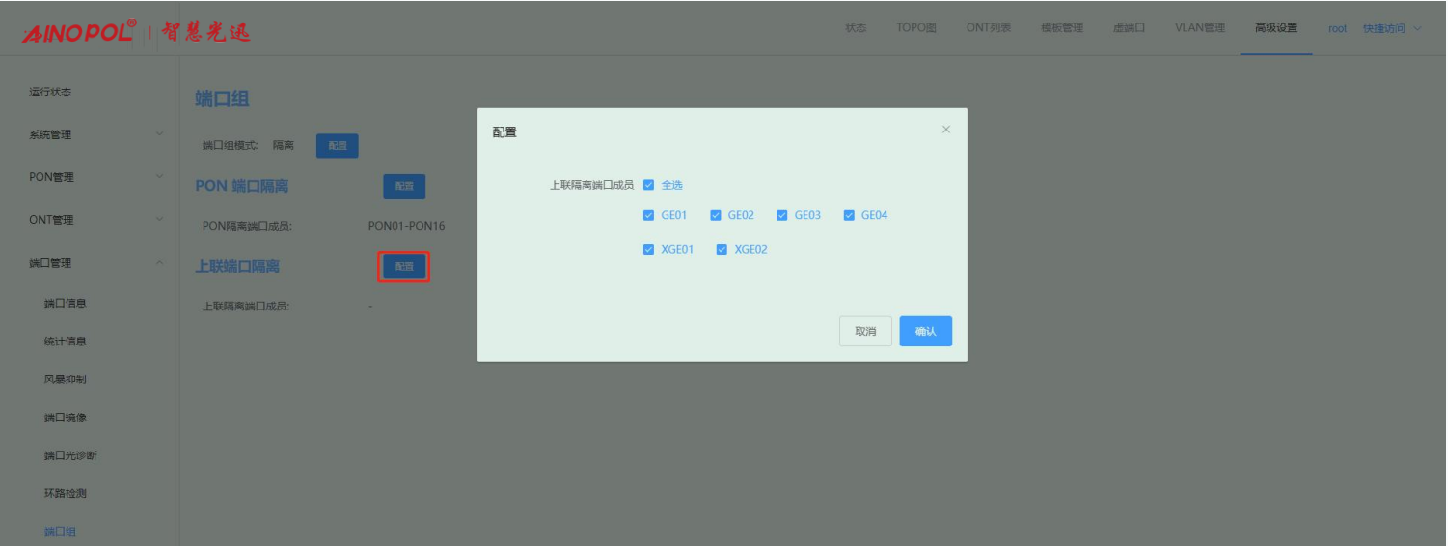Click 确认 to confirm configuration
The width and height of the screenshot is (1448, 546).
(x=925, y=331)
